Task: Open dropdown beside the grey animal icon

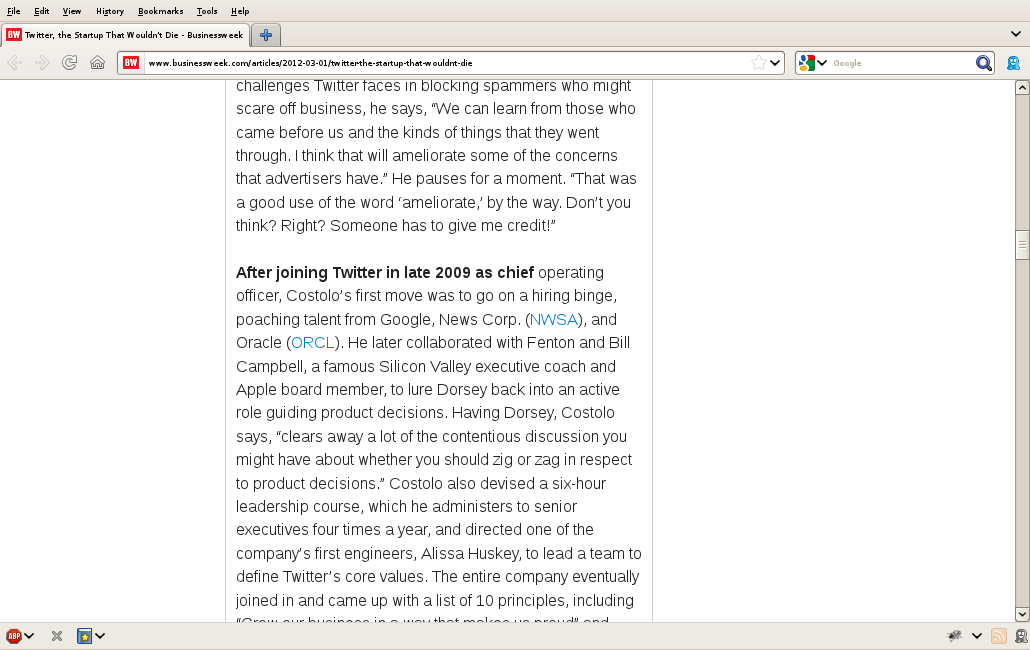Action: (977, 636)
